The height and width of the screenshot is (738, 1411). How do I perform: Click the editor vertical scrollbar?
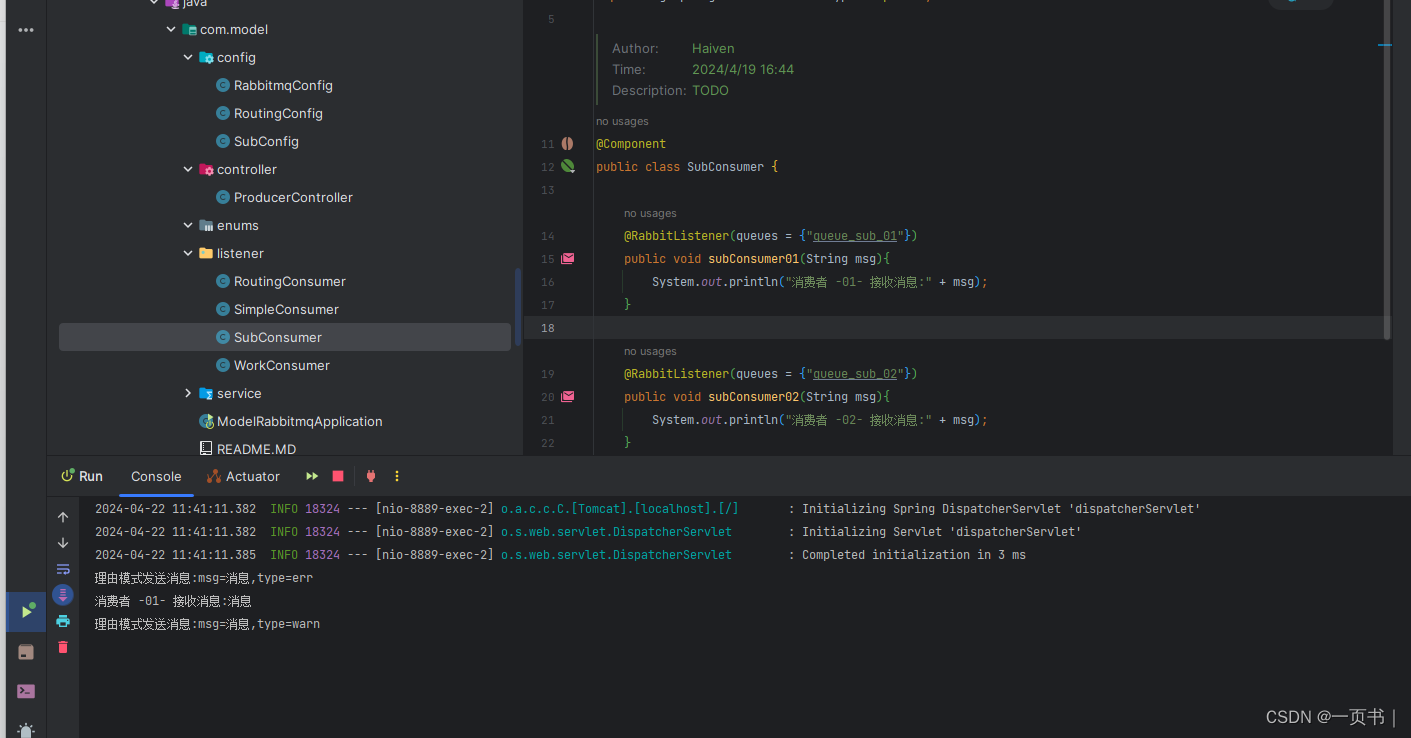[1386, 170]
